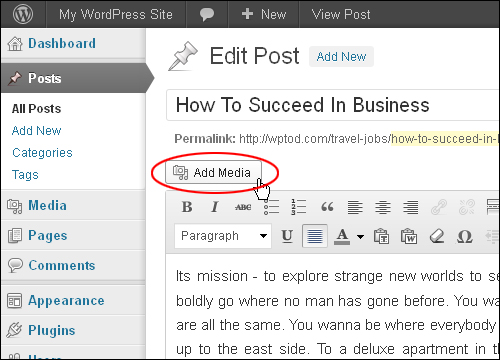This screenshot has height=360, width=500.
Task: Click the Comments sidebar bubble icon
Action: 15,266
